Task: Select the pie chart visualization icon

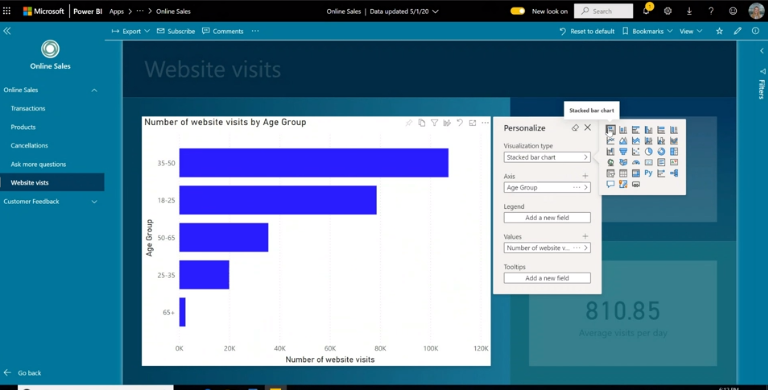Action: 648,151
